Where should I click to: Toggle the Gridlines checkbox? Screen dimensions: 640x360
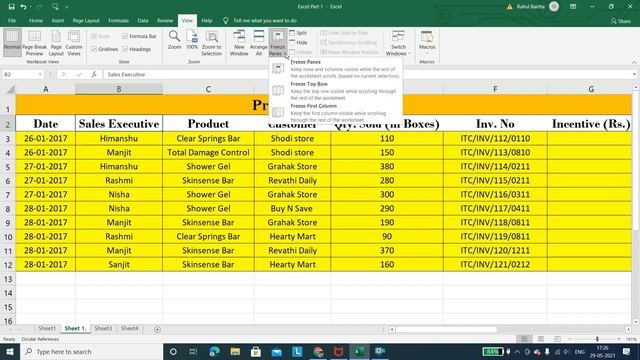(x=105, y=49)
